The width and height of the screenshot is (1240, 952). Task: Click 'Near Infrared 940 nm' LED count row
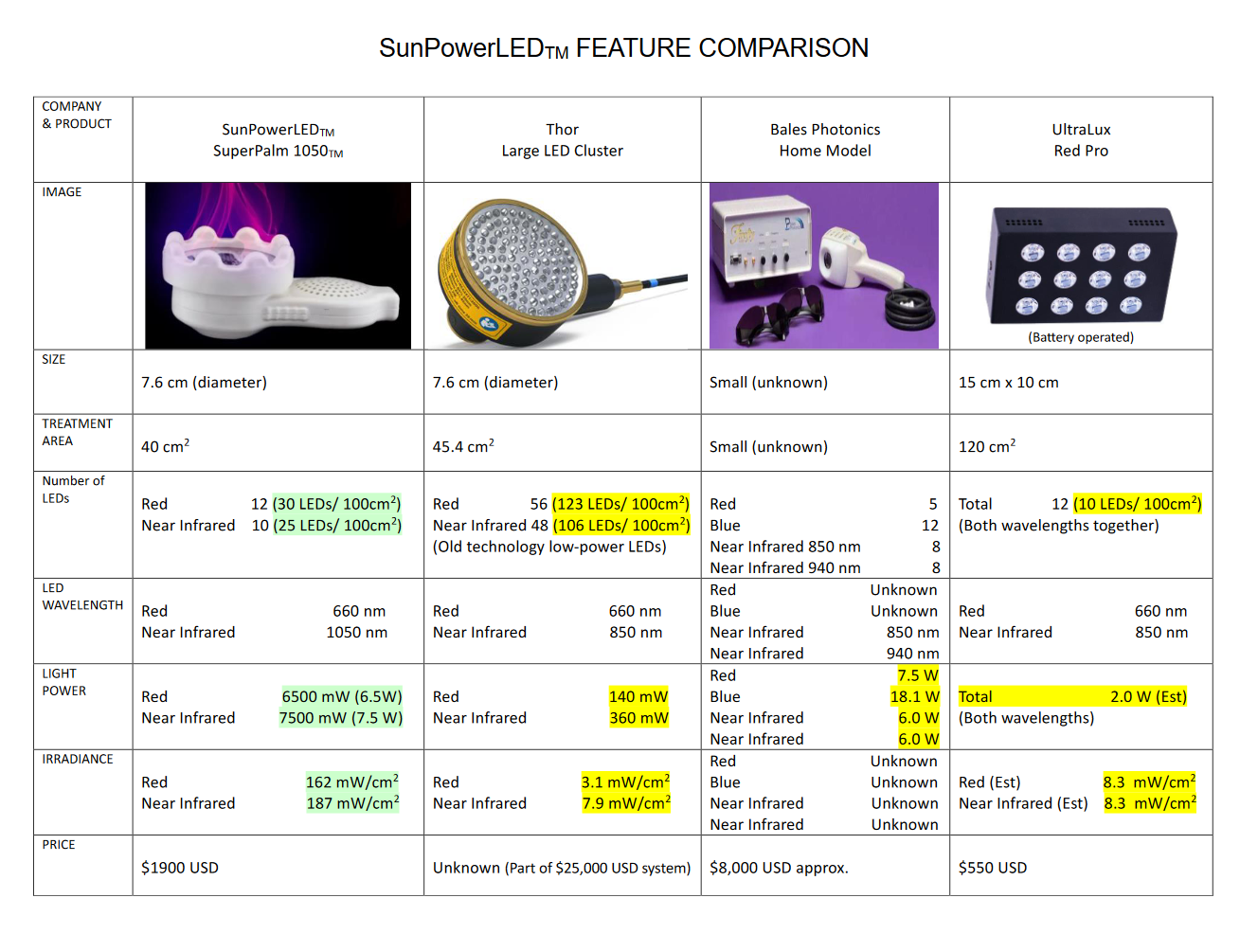[x=825, y=568]
